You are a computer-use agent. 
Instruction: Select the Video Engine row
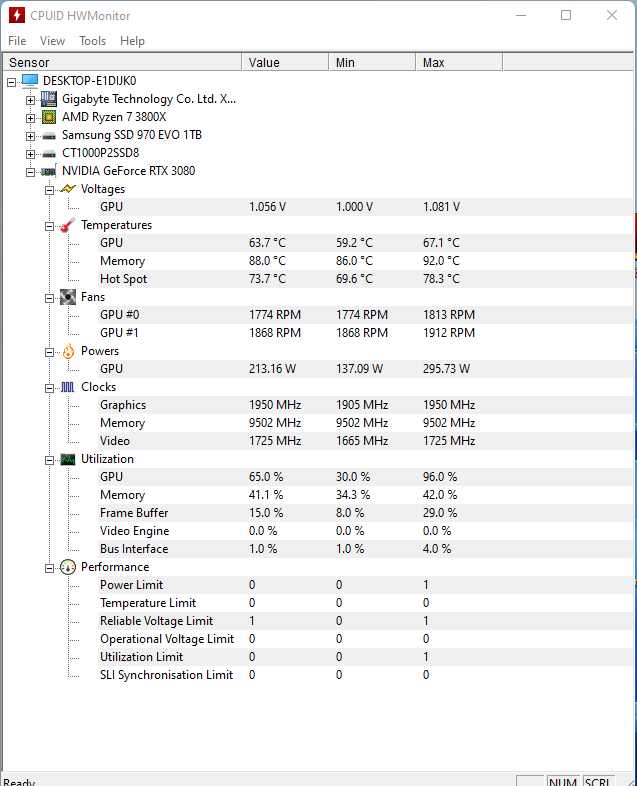click(x=366, y=531)
